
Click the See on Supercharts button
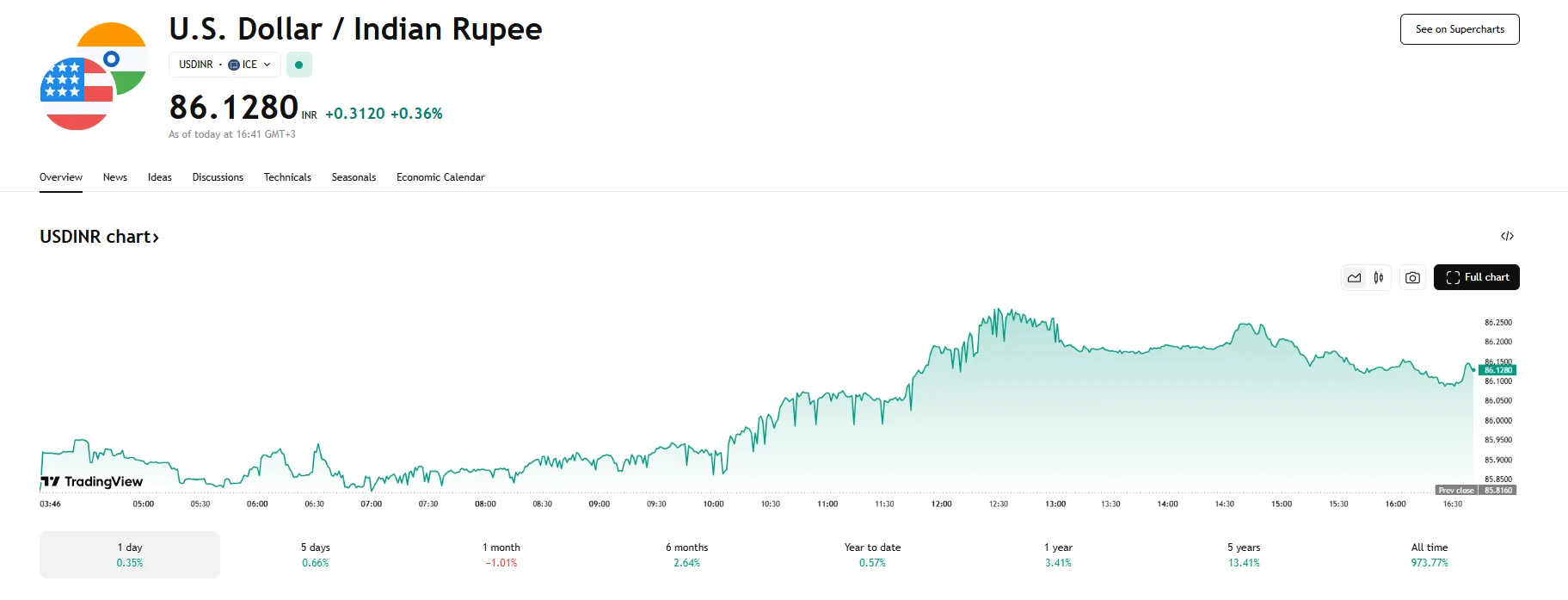[x=1460, y=29]
